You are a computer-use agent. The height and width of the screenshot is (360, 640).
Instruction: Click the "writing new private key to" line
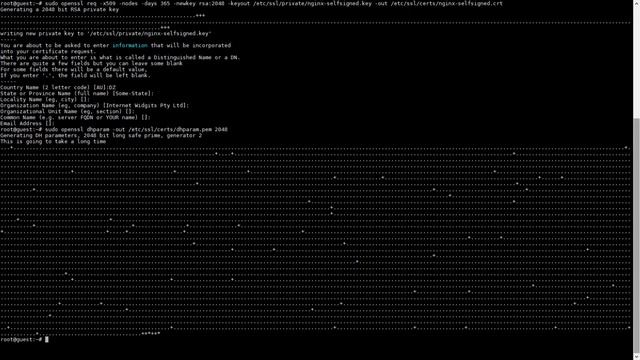click(106, 33)
